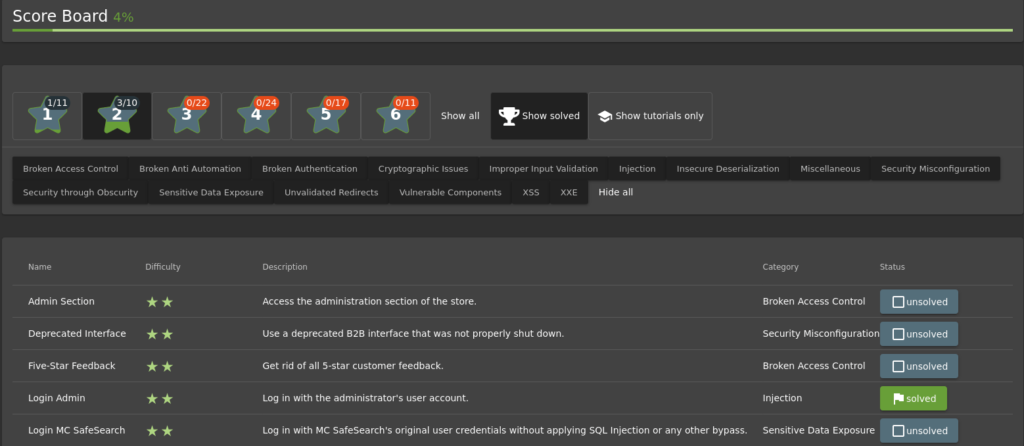The image size is (1024, 446).
Task: Toggle Cryptographic Issues category filter
Action: click(x=423, y=168)
